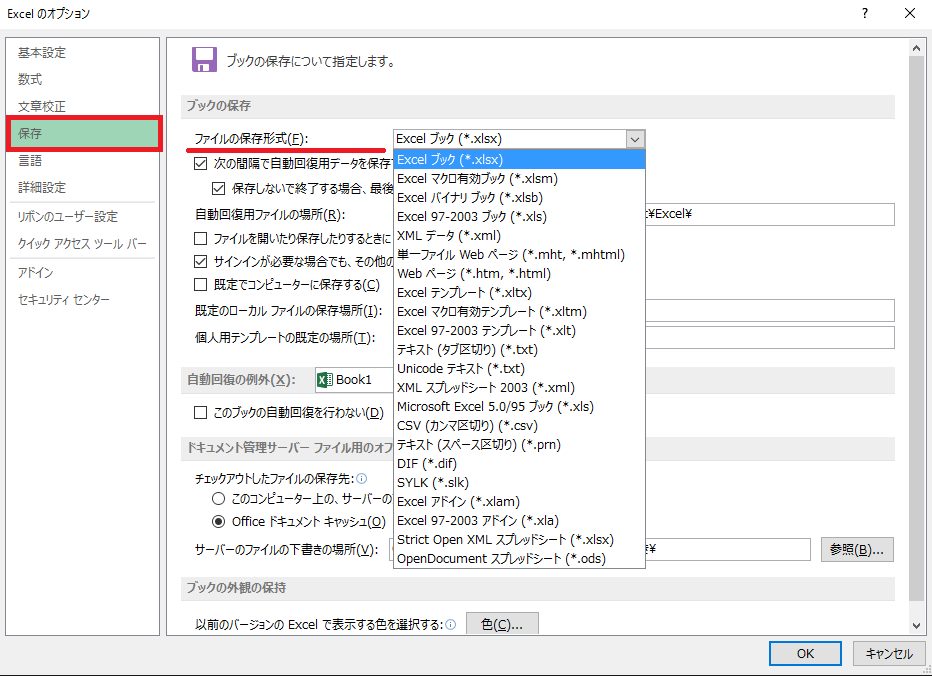Choose CSV (カンマ区切り) (*.csv) from list

click(x=467, y=426)
